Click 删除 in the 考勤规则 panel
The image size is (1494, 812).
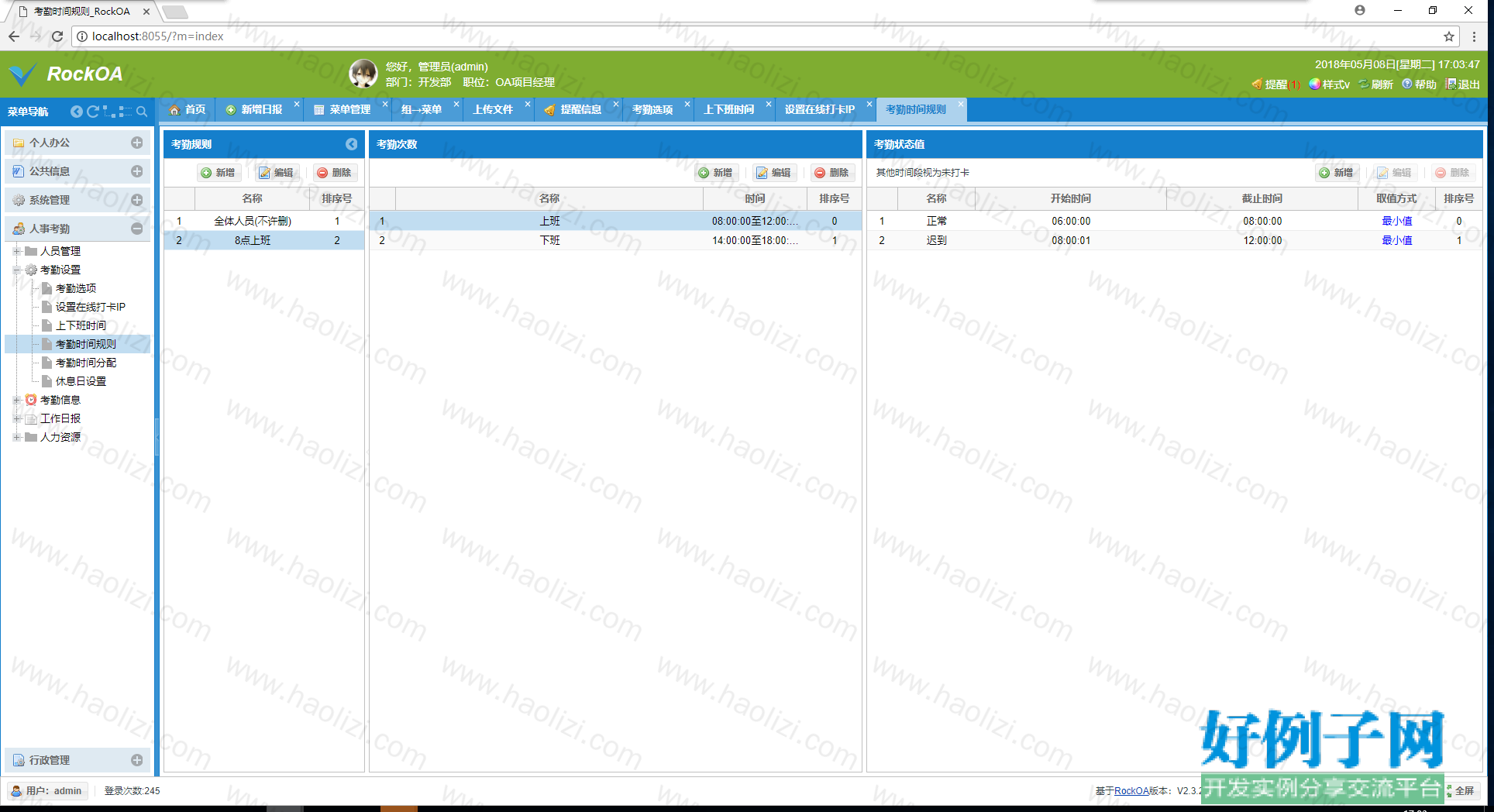click(335, 173)
